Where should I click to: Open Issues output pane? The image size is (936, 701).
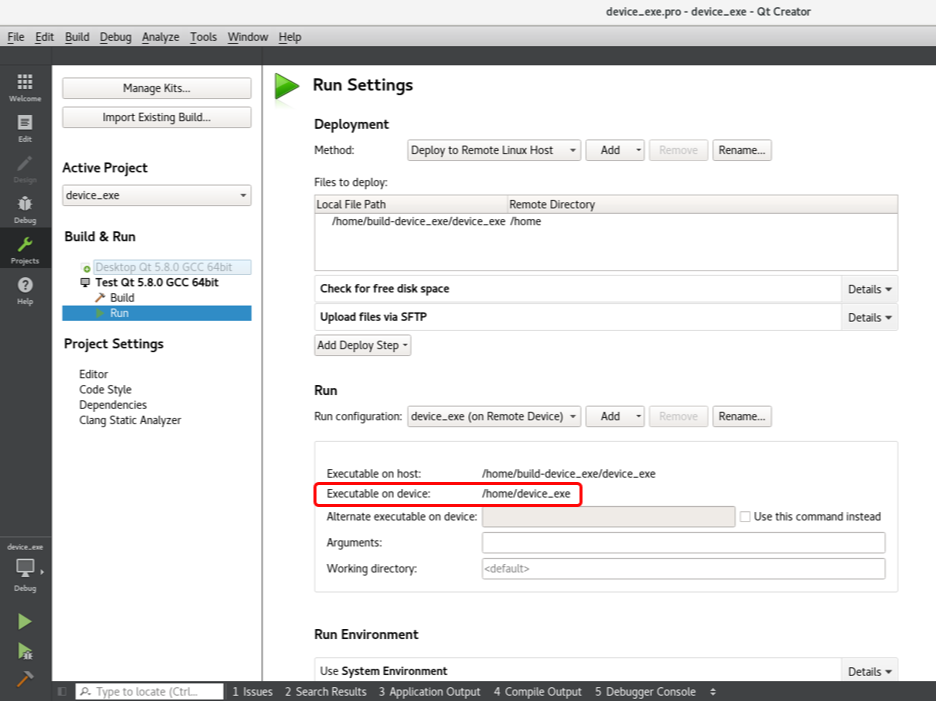tap(253, 691)
